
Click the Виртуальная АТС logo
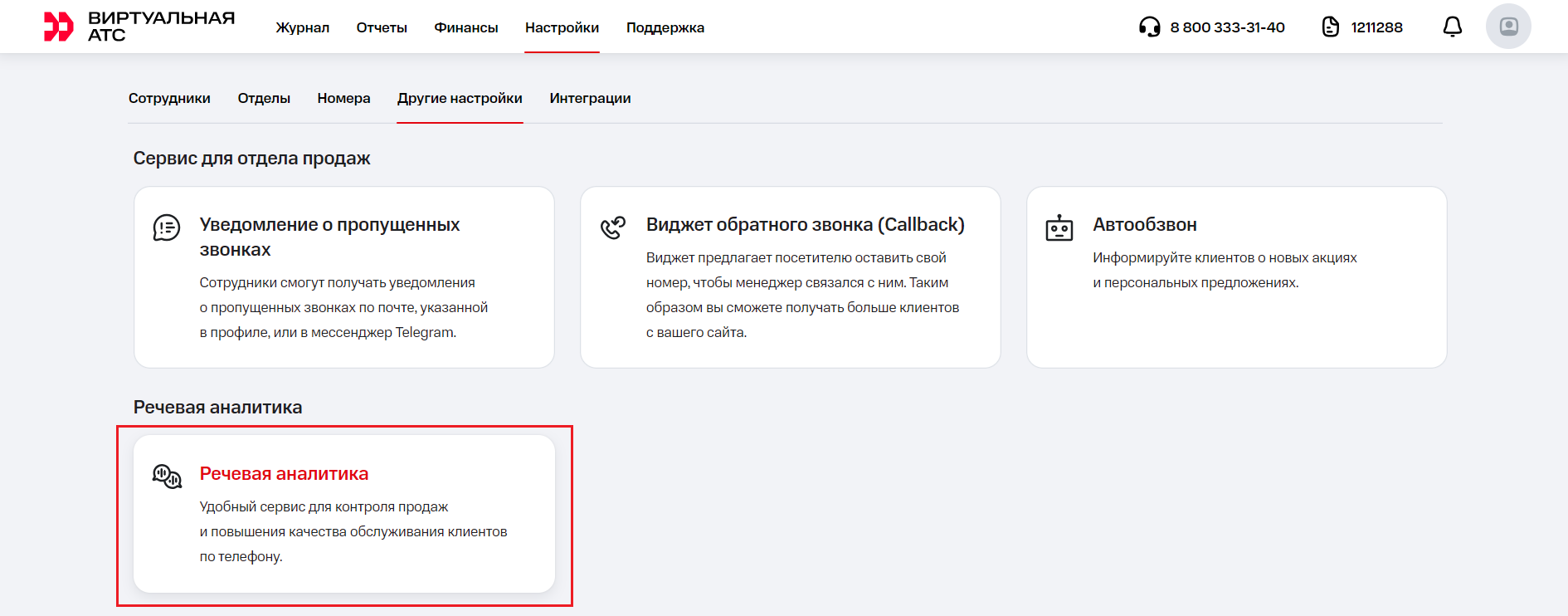click(x=139, y=27)
